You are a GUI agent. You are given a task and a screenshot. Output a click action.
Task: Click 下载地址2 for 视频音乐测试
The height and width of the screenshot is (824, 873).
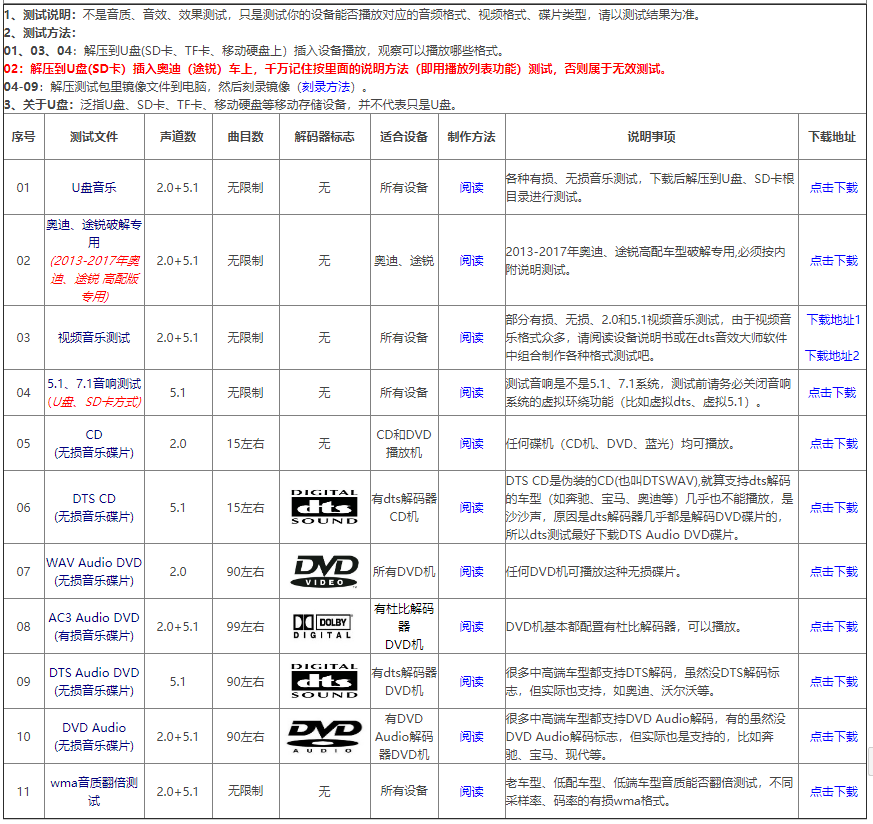click(x=832, y=355)
